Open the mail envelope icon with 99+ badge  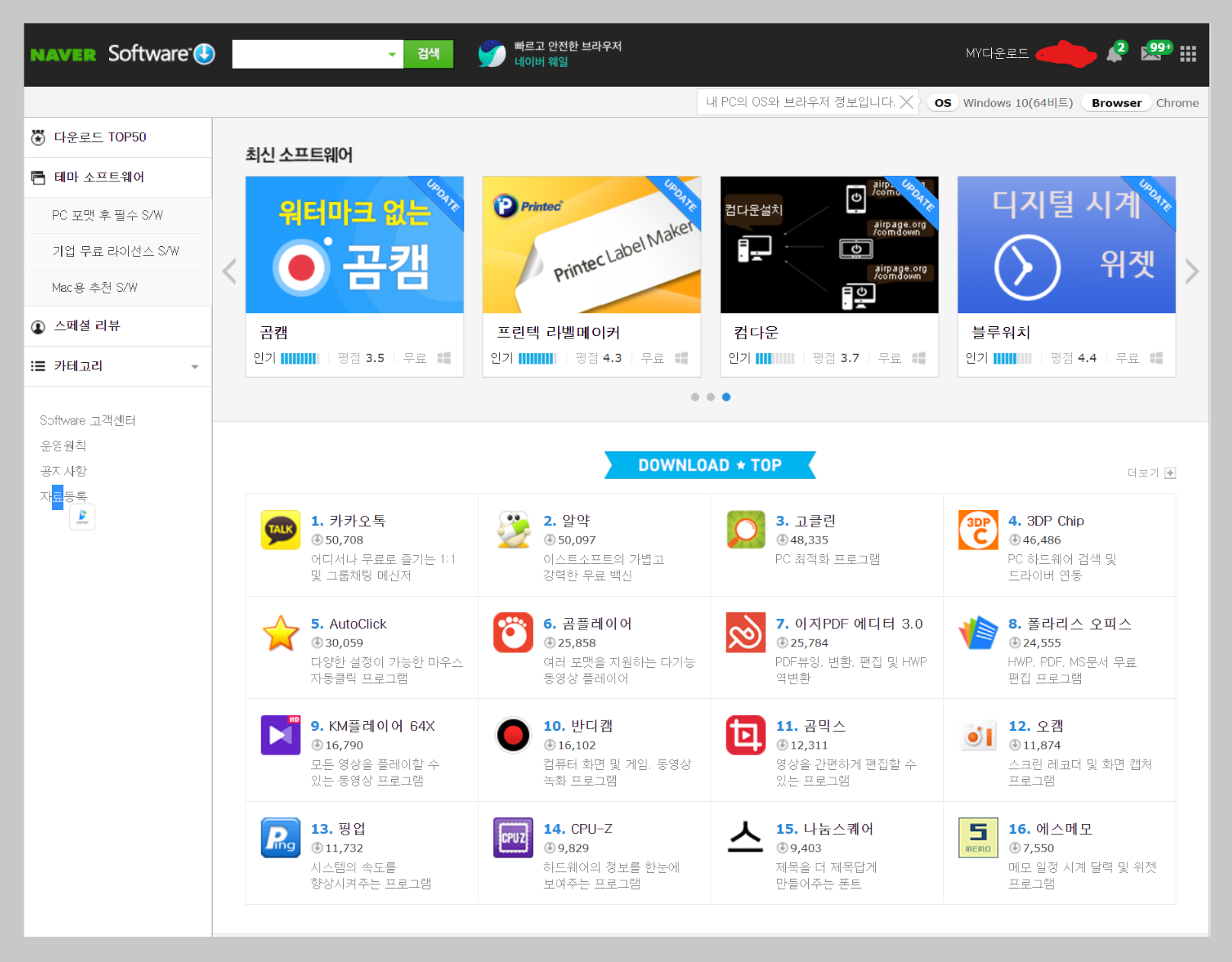[x=1151, y=53]
